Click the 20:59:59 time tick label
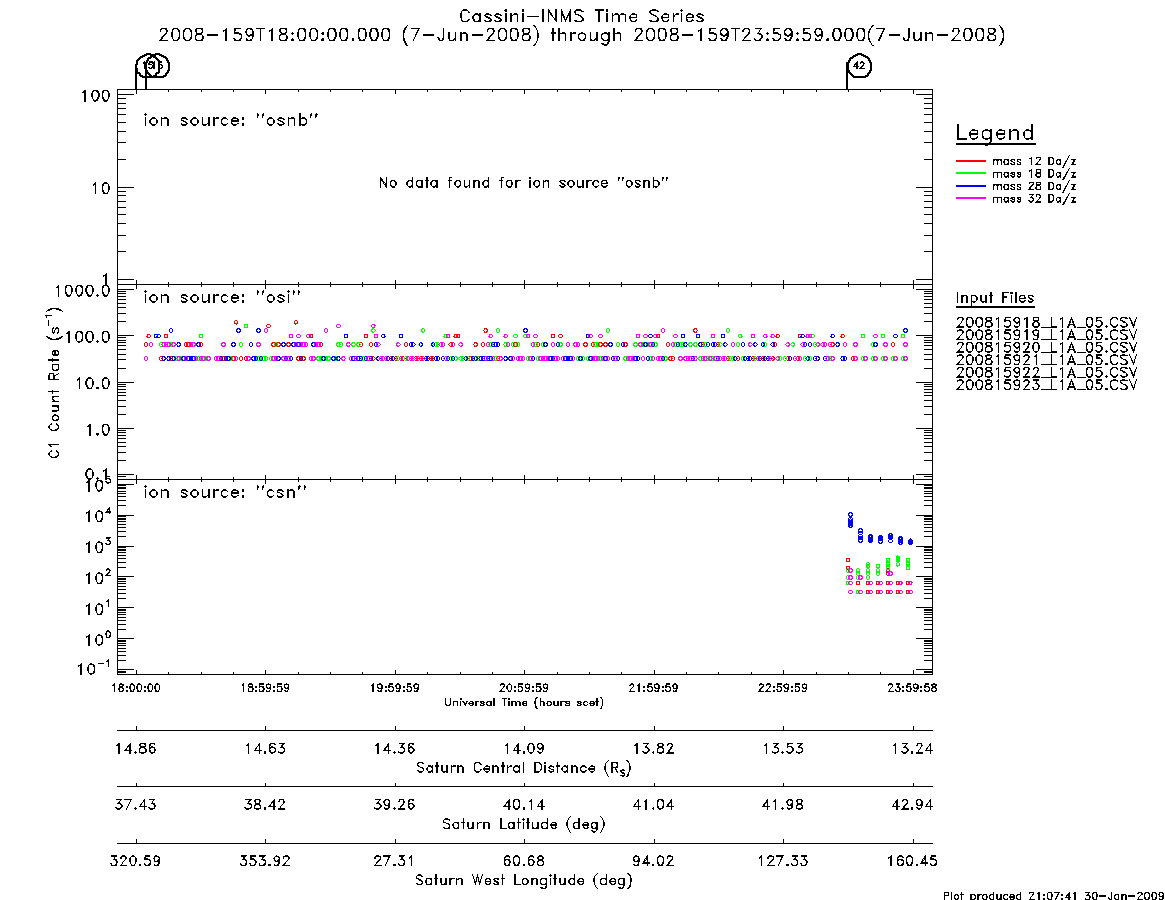 [524, 688]
